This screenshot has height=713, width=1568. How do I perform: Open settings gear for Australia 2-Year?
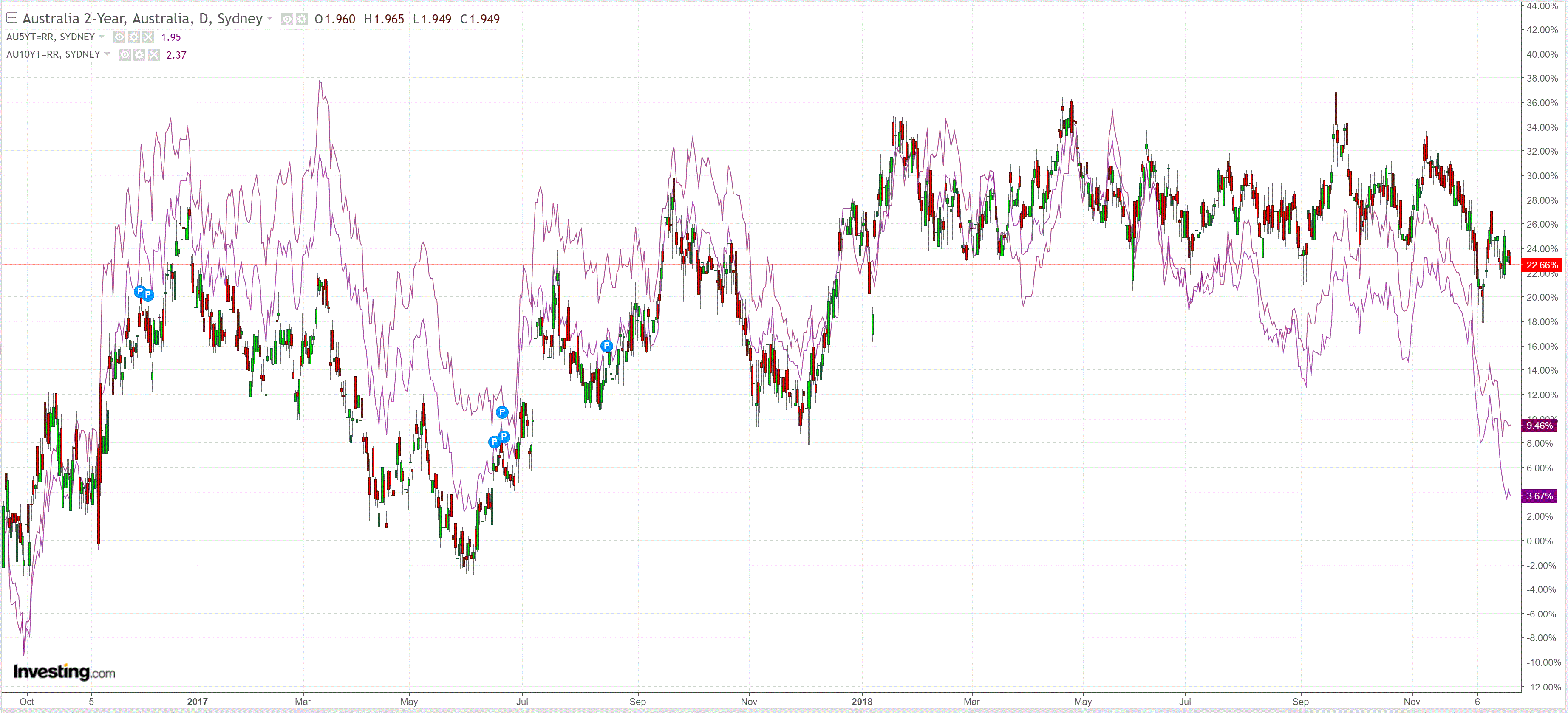[302, 20]
